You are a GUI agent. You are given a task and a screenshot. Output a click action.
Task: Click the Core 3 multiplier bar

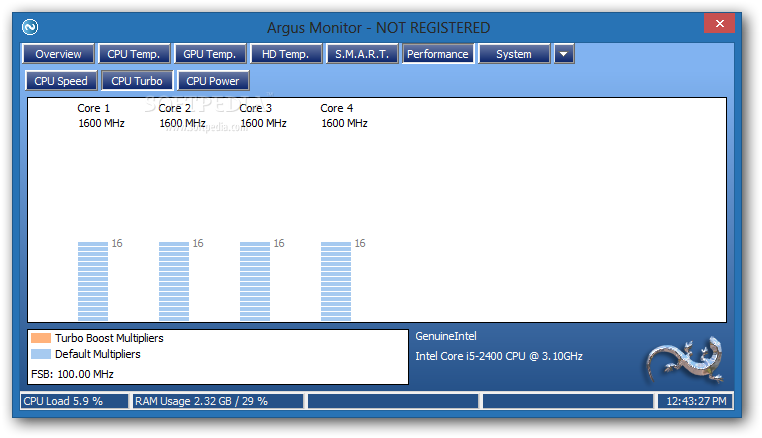click(255, 281)
